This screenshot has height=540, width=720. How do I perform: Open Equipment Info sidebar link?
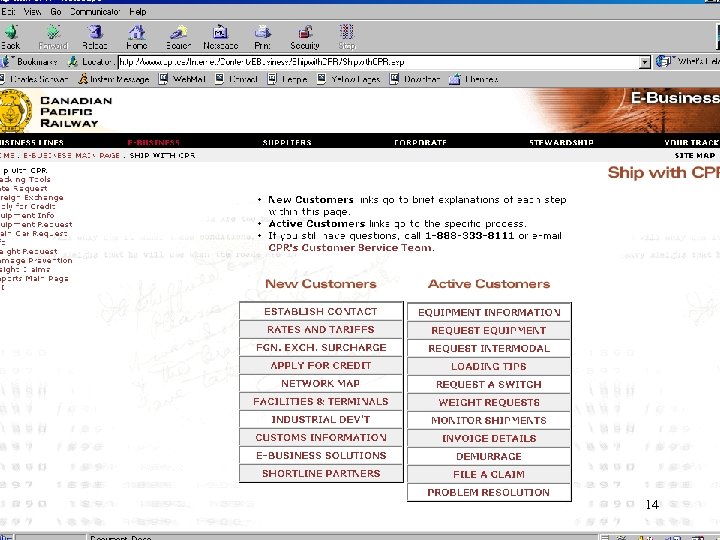27,215
